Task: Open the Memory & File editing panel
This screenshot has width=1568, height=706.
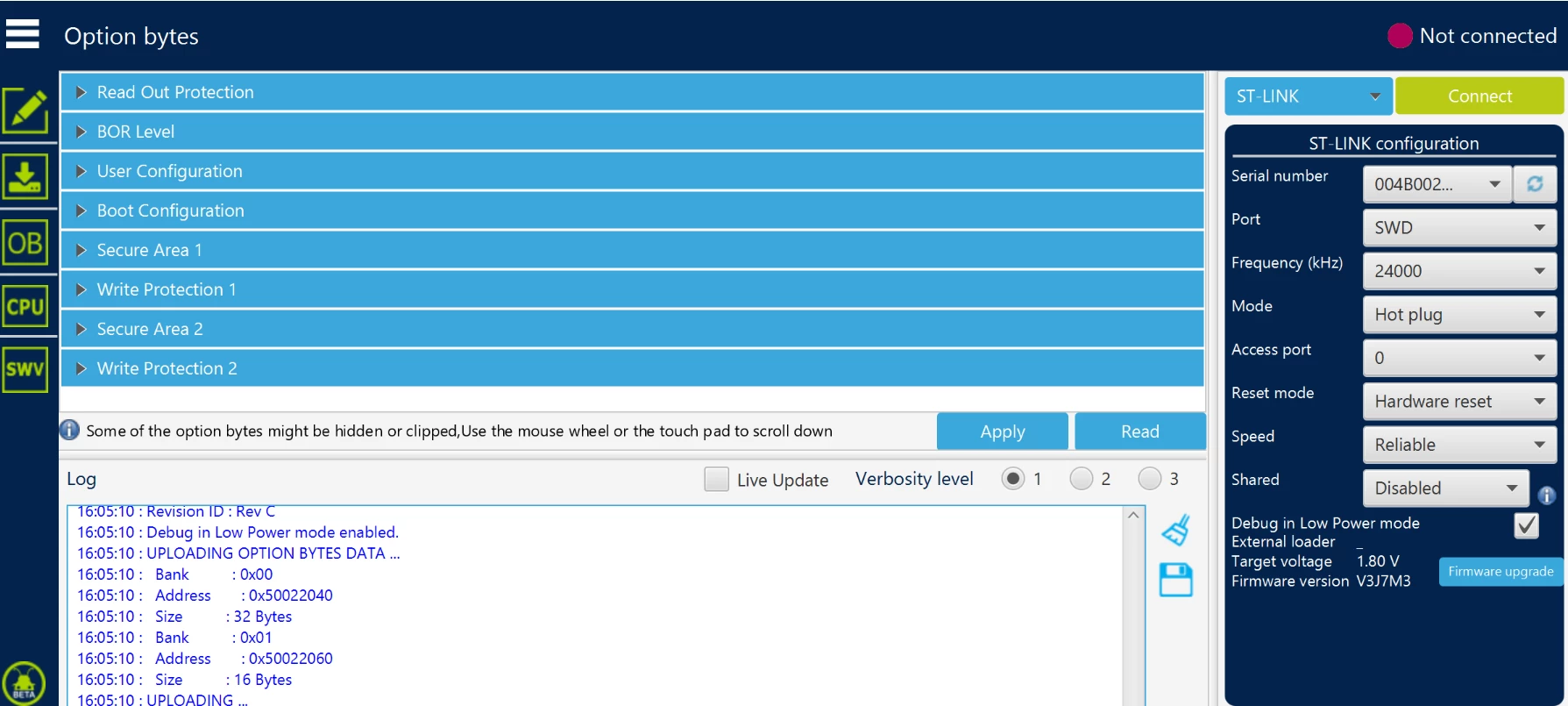Action: coord(25,111)
